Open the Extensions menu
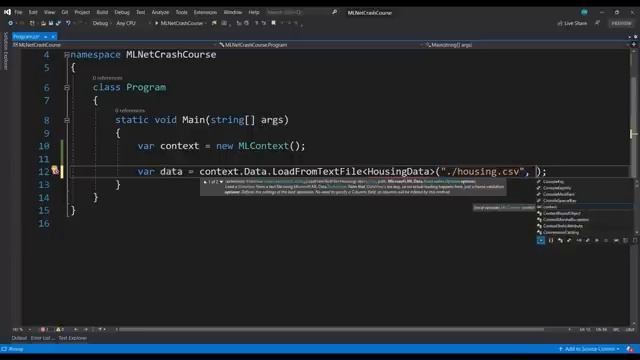 coord(205,12)
